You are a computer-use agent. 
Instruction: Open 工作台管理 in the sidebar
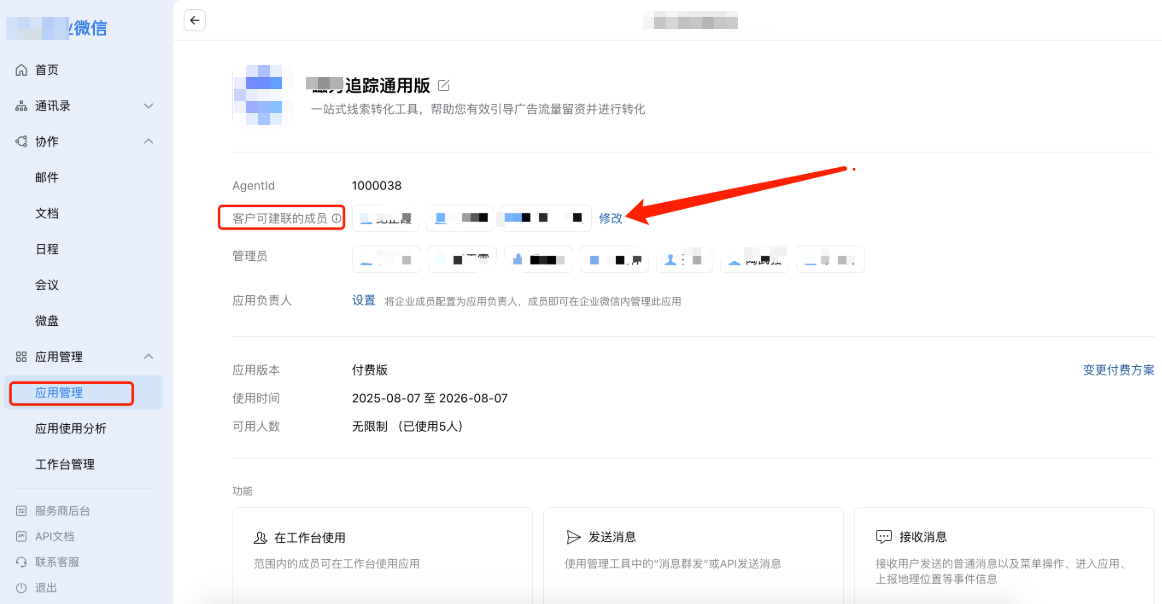click(x=69, y=463)
